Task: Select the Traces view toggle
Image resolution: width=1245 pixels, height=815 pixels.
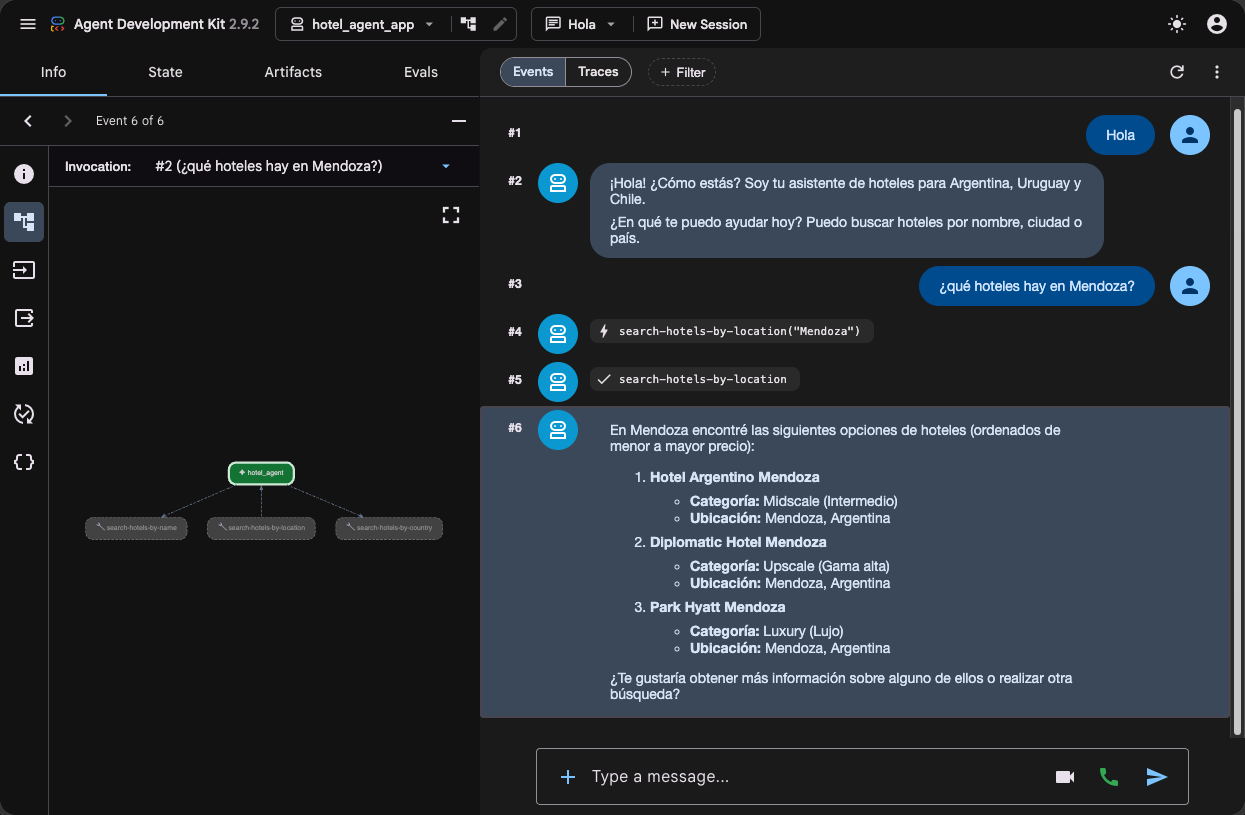Action: [x=598, y=72]
